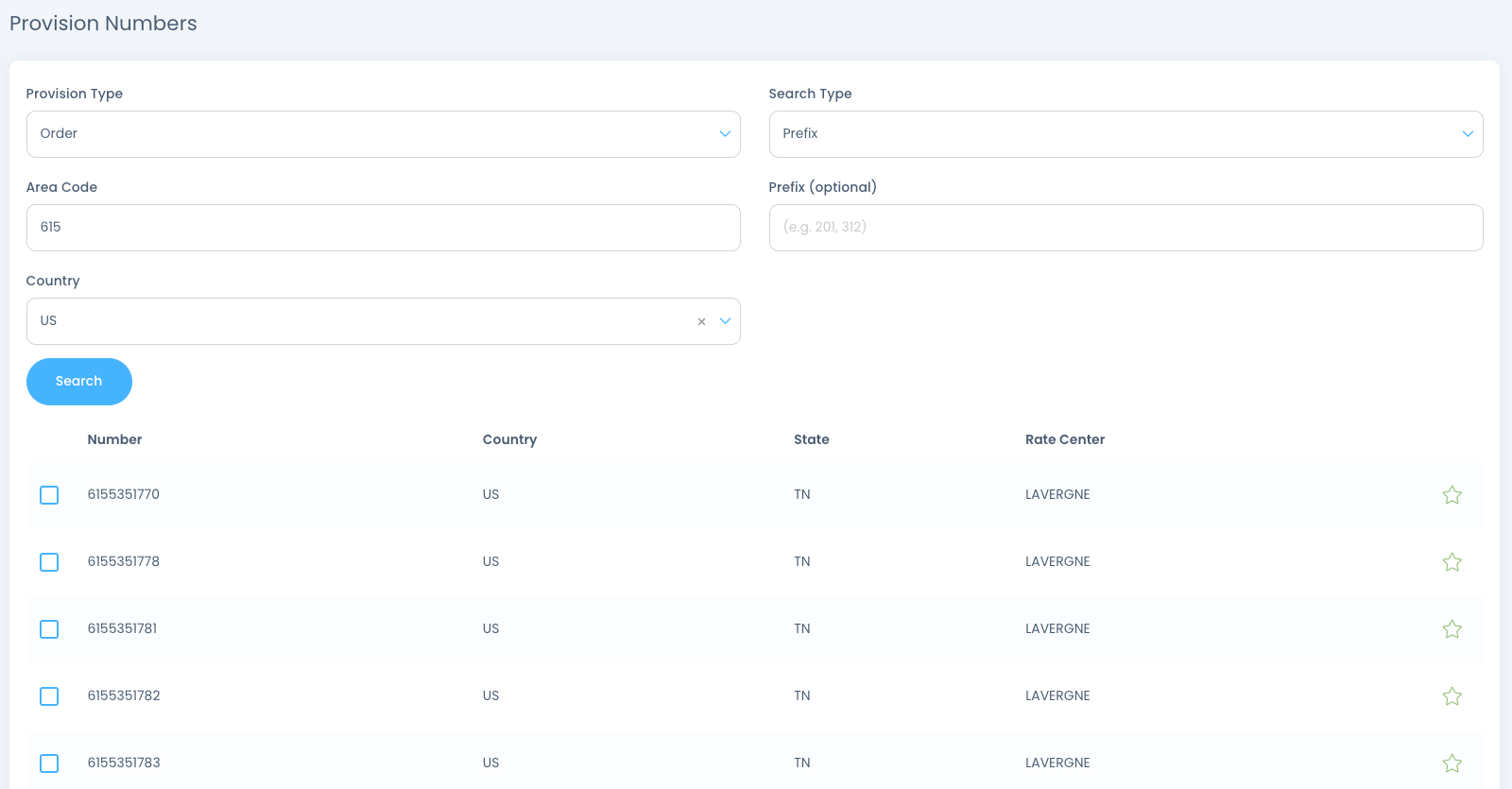
Task: Clear the US country selection
Action: coord(701,322)
